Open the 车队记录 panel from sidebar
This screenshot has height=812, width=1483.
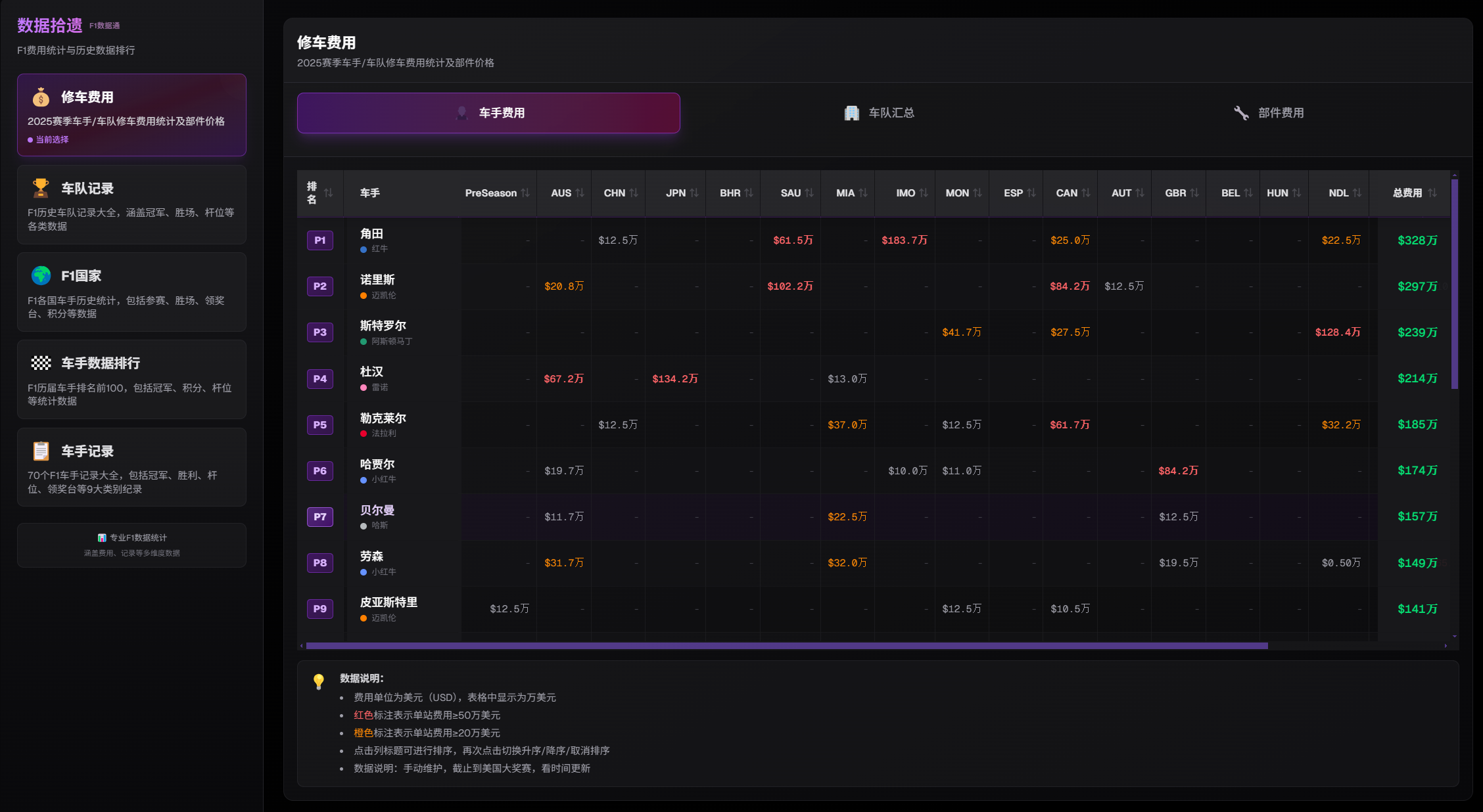tap(131, 204)
